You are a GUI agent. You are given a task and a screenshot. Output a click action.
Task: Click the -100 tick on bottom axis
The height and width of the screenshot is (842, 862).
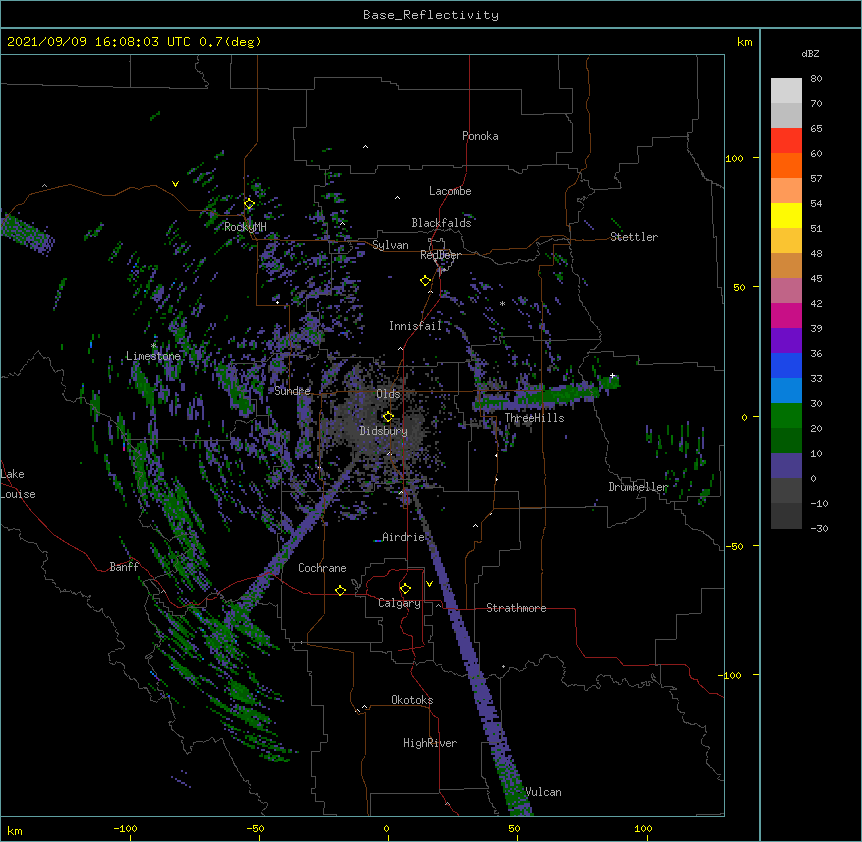[125, 828]
